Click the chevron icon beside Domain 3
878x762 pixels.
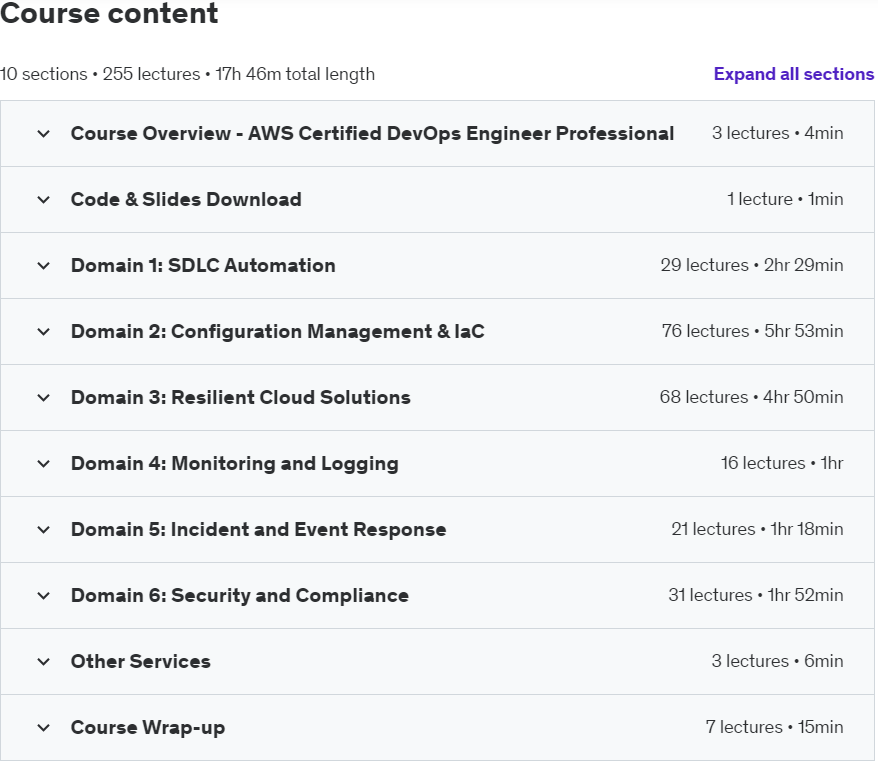coord(43,398)
